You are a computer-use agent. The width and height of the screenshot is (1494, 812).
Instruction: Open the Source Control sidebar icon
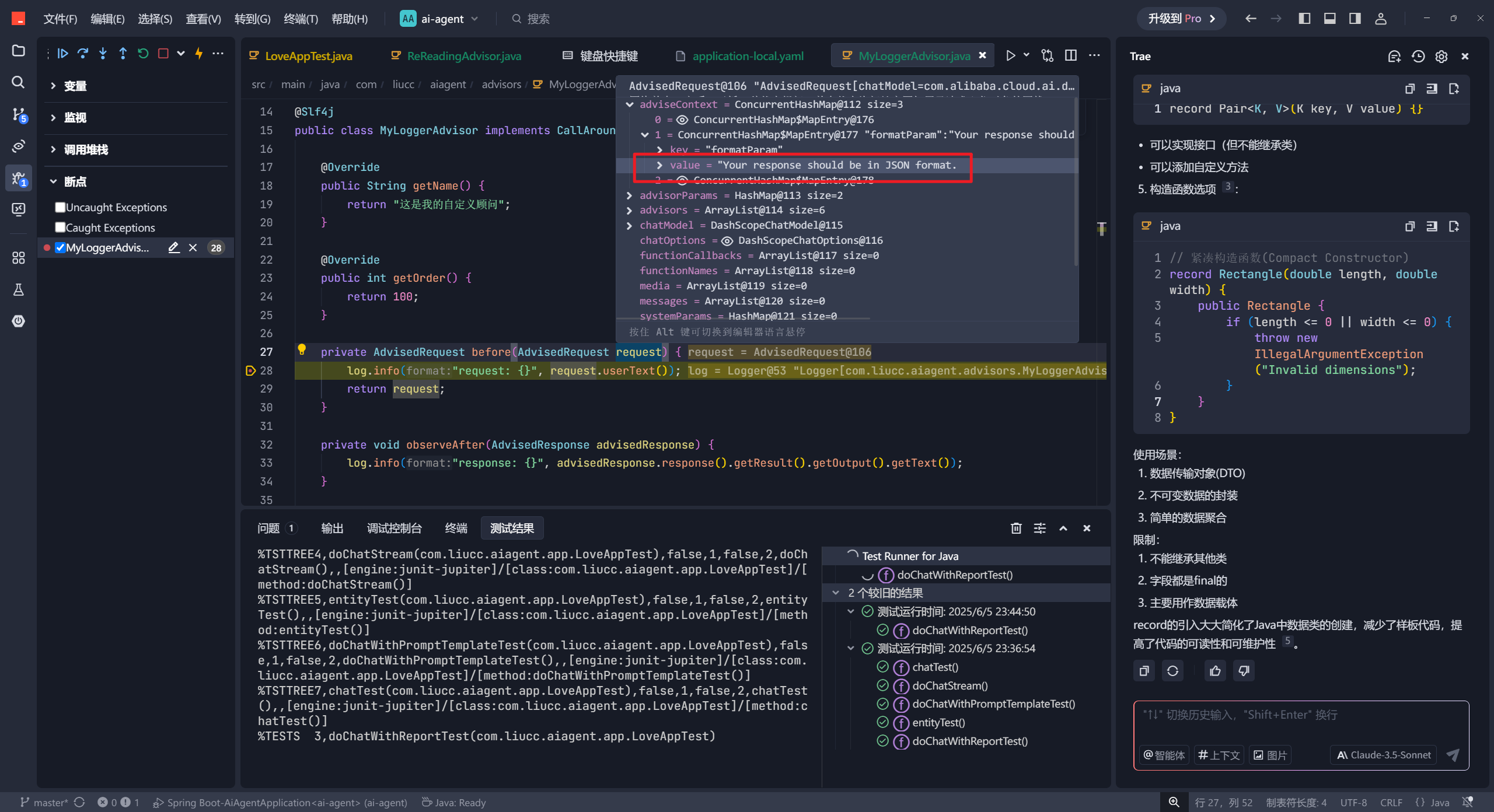click(x=19, y=114)
